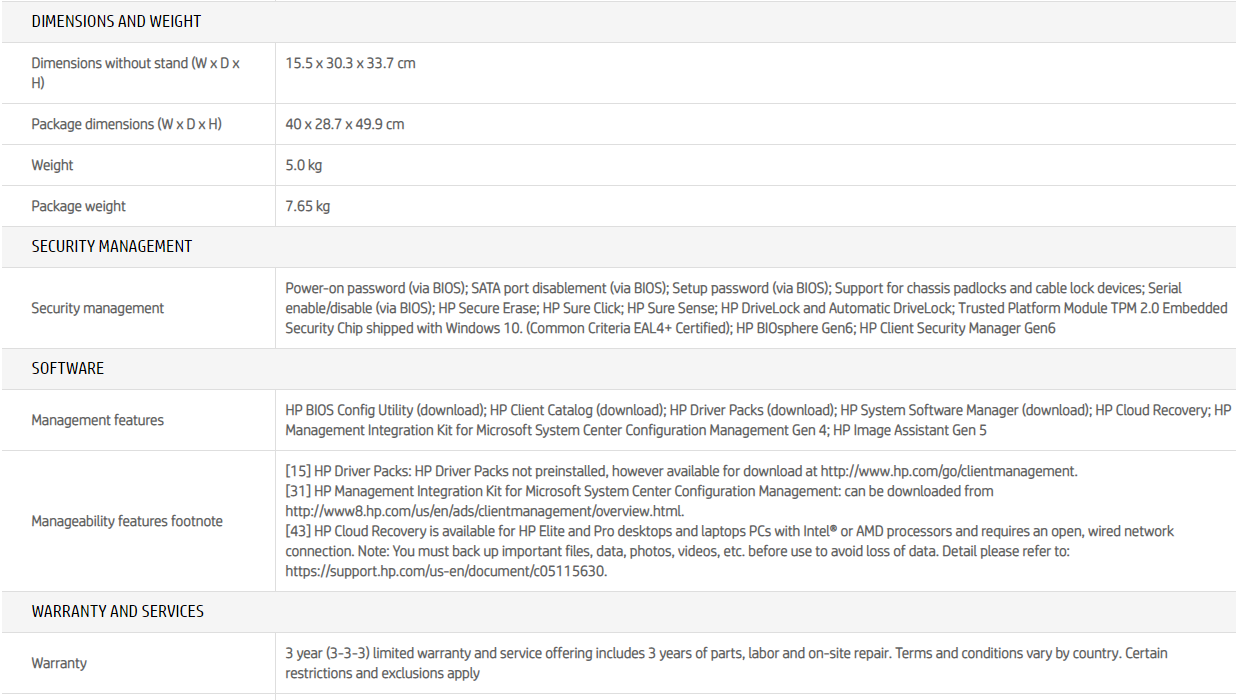Click the 'Weight' row label
The height and width of the screenshot is (700, 1236).
pos(52,165)
